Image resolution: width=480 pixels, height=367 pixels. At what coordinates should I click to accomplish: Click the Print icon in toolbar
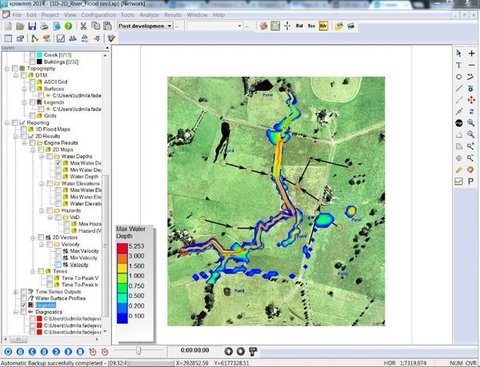coord(44,26)
